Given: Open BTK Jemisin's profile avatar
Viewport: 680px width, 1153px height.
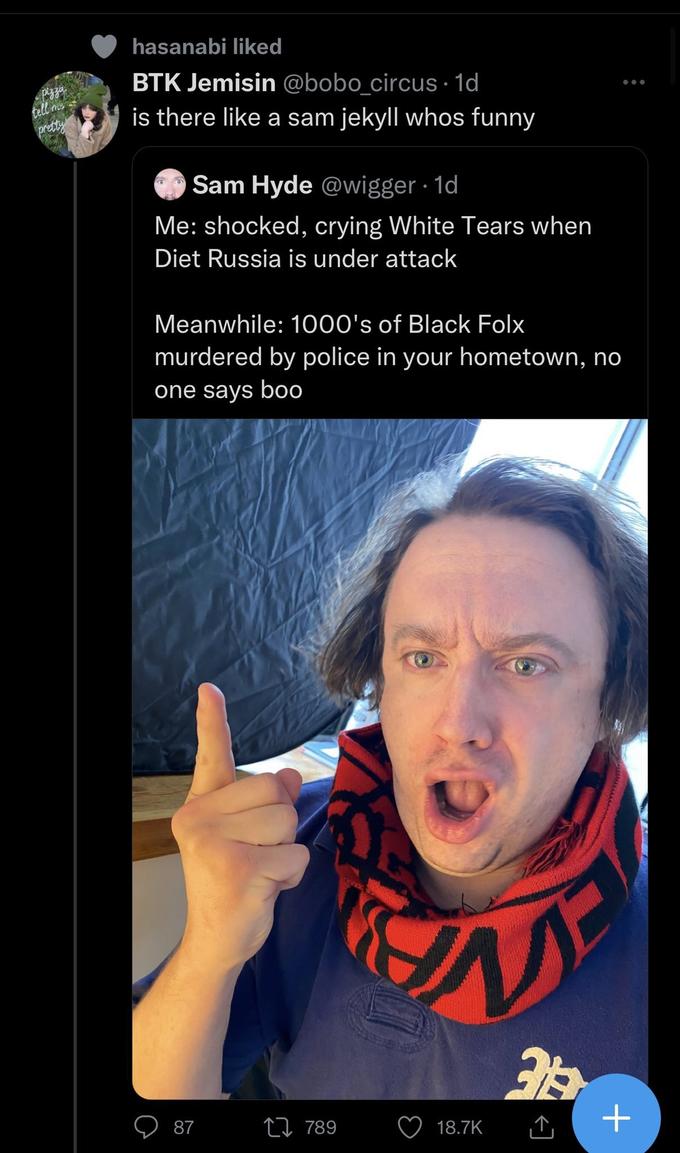Looking at the screenshot, I should 75,115.
